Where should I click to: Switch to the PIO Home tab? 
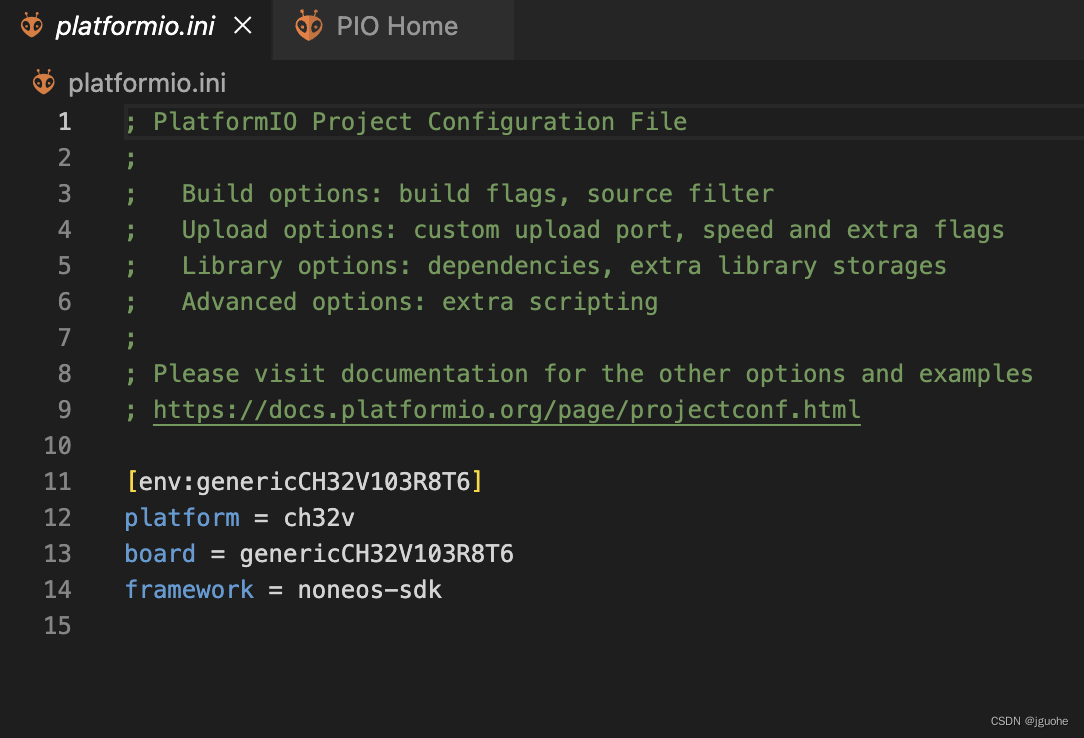396,26
